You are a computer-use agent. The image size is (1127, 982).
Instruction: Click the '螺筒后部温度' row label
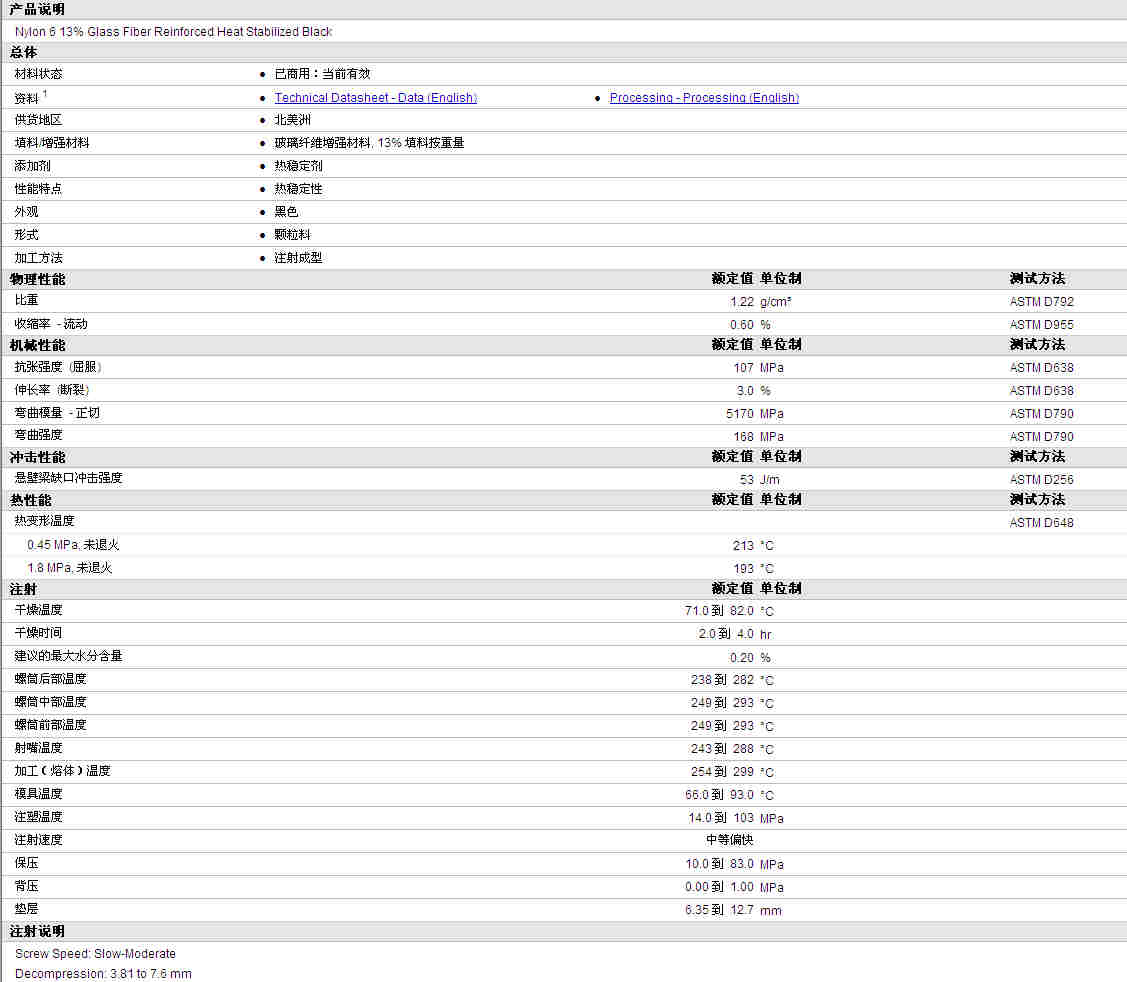[50, 679]
